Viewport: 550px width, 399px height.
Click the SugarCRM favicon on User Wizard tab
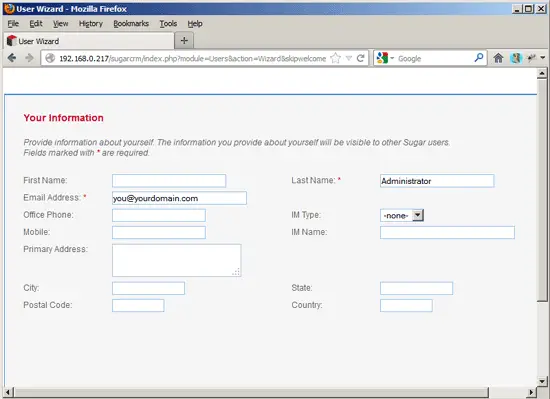[x=12, y=41]
